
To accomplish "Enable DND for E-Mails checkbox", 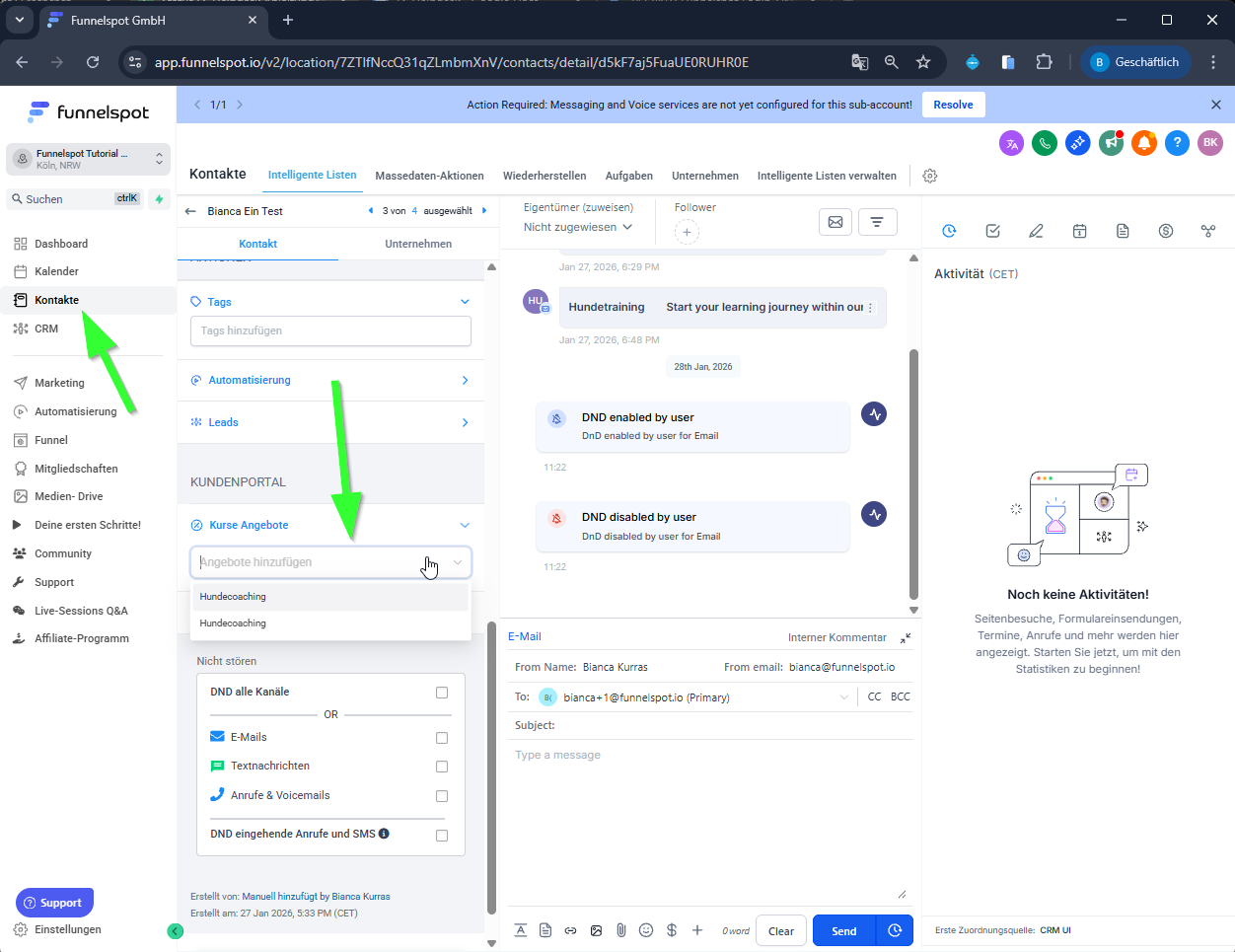I will (x=442, y=738).
